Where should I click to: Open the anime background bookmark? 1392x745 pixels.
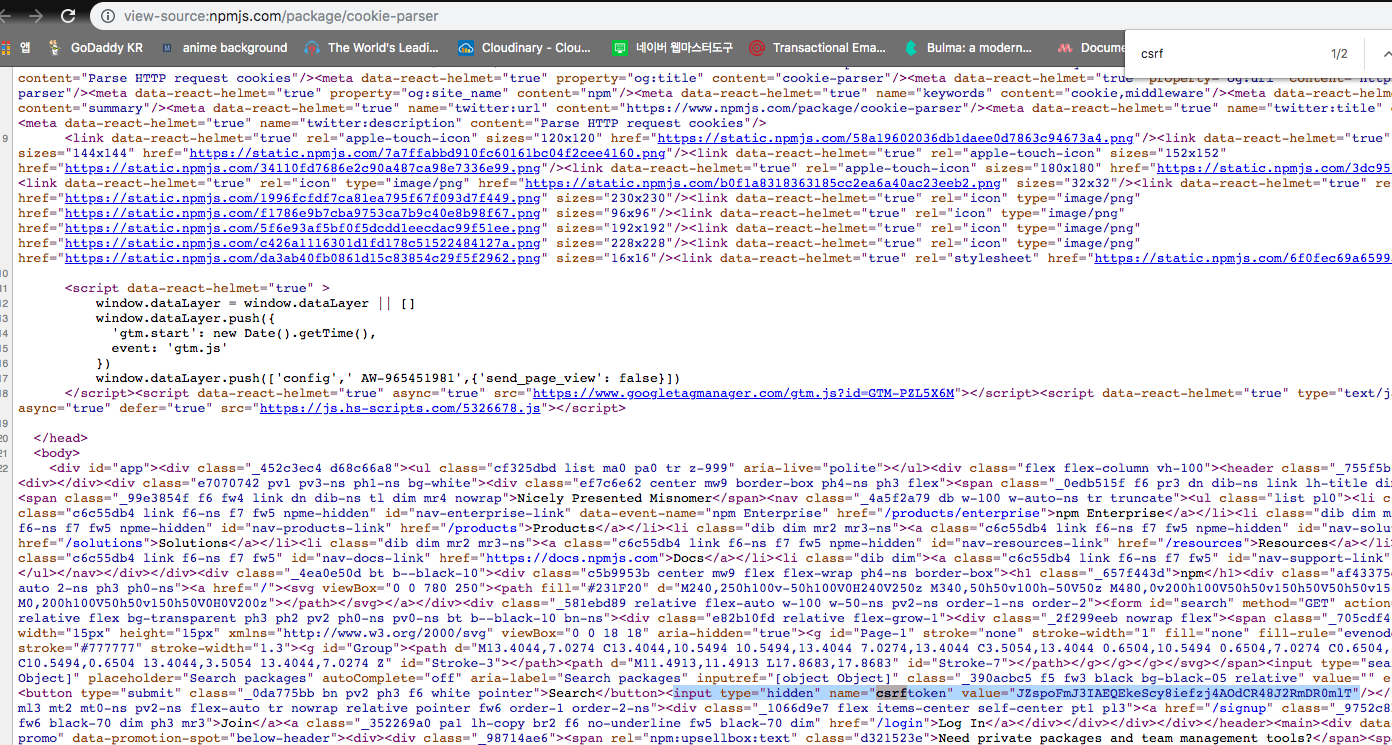pyautogui.click(x=224, y=47)
